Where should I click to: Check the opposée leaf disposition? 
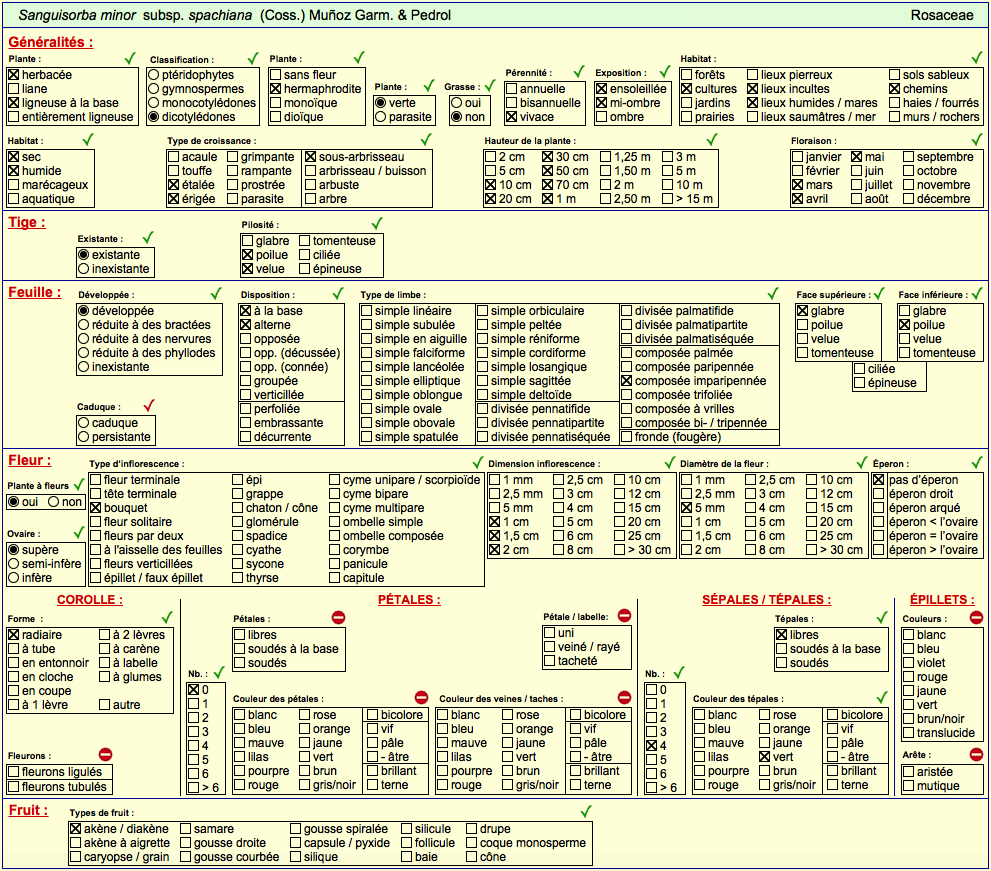pyautogui.click(x=246, y=339)
